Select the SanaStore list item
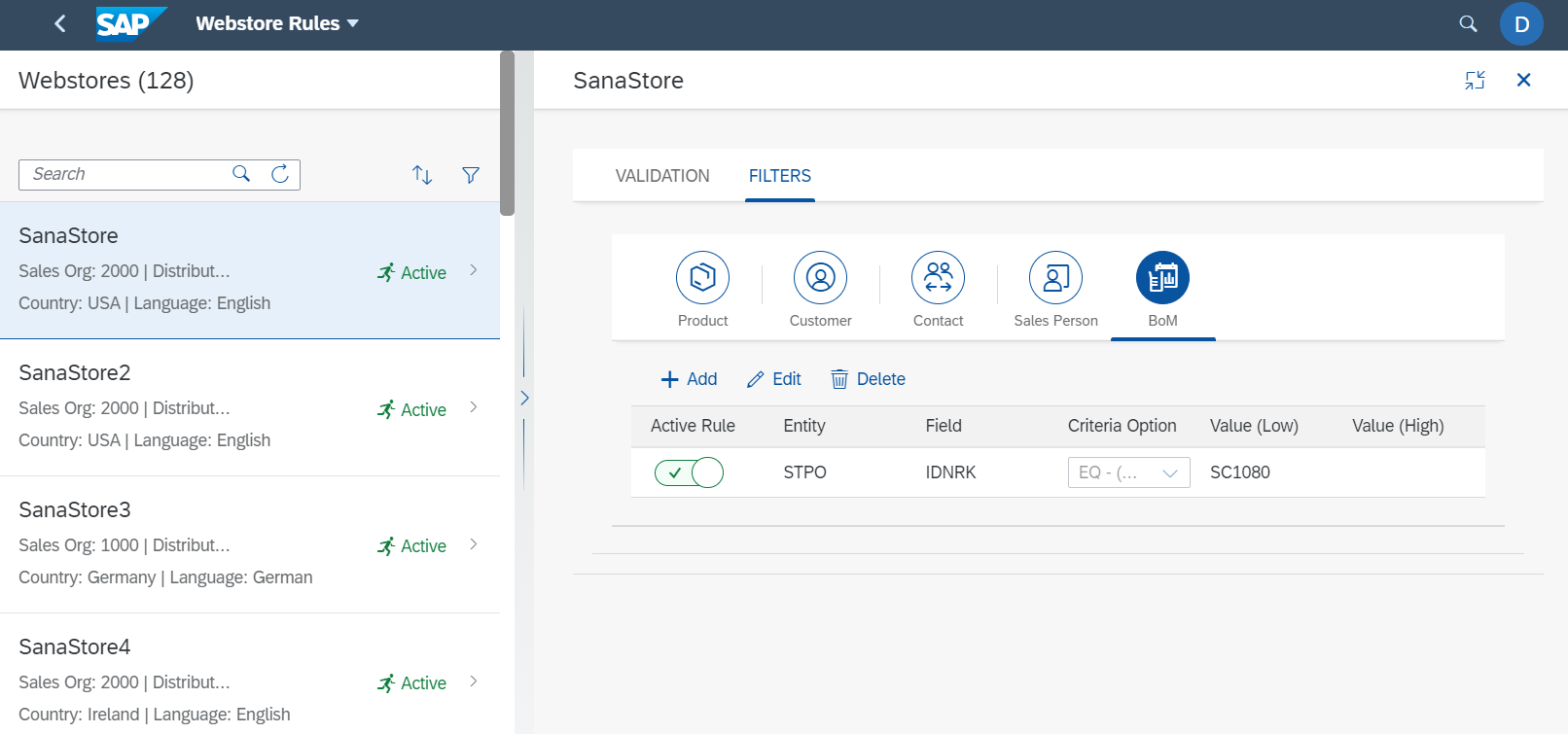Screen dimensions: 1568x734 (250, 270)
